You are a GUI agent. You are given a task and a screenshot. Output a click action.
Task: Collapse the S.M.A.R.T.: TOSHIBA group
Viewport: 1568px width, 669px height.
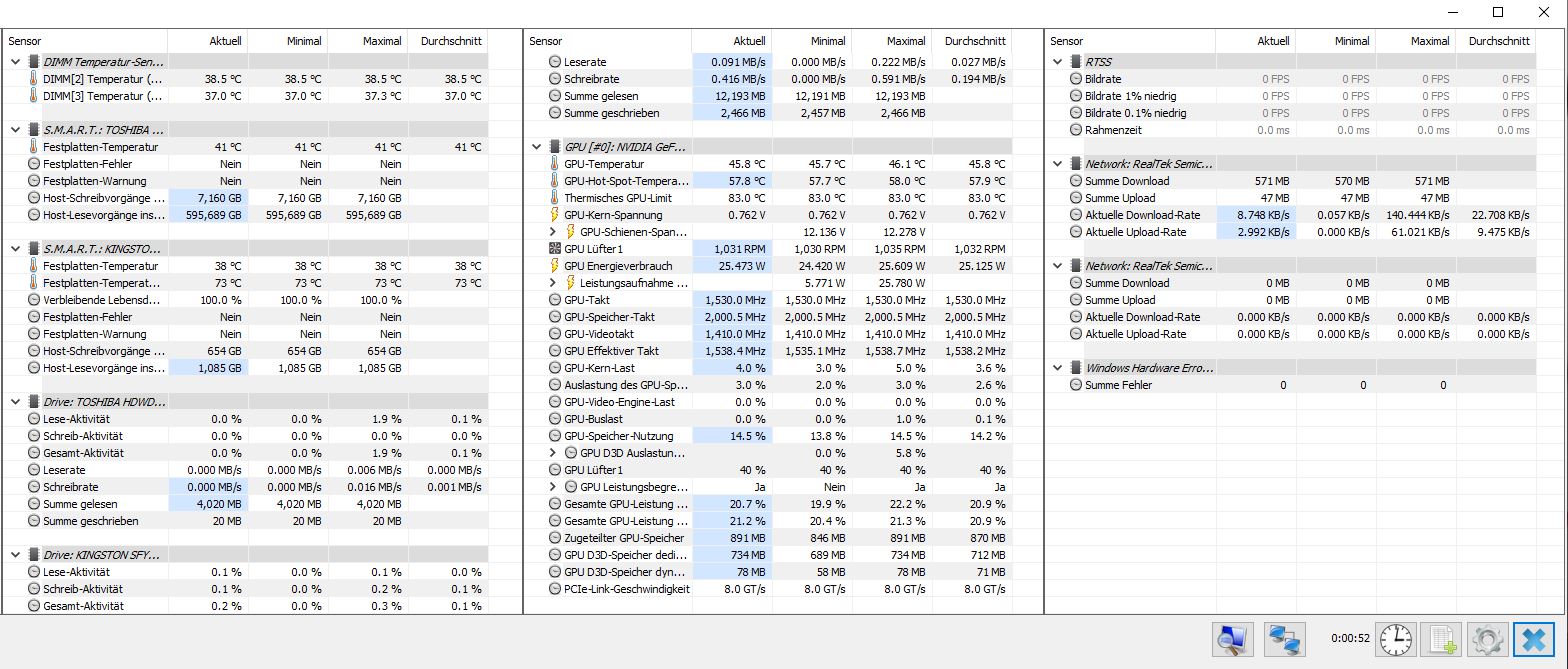pyautogui.click(x=15, y=130)
